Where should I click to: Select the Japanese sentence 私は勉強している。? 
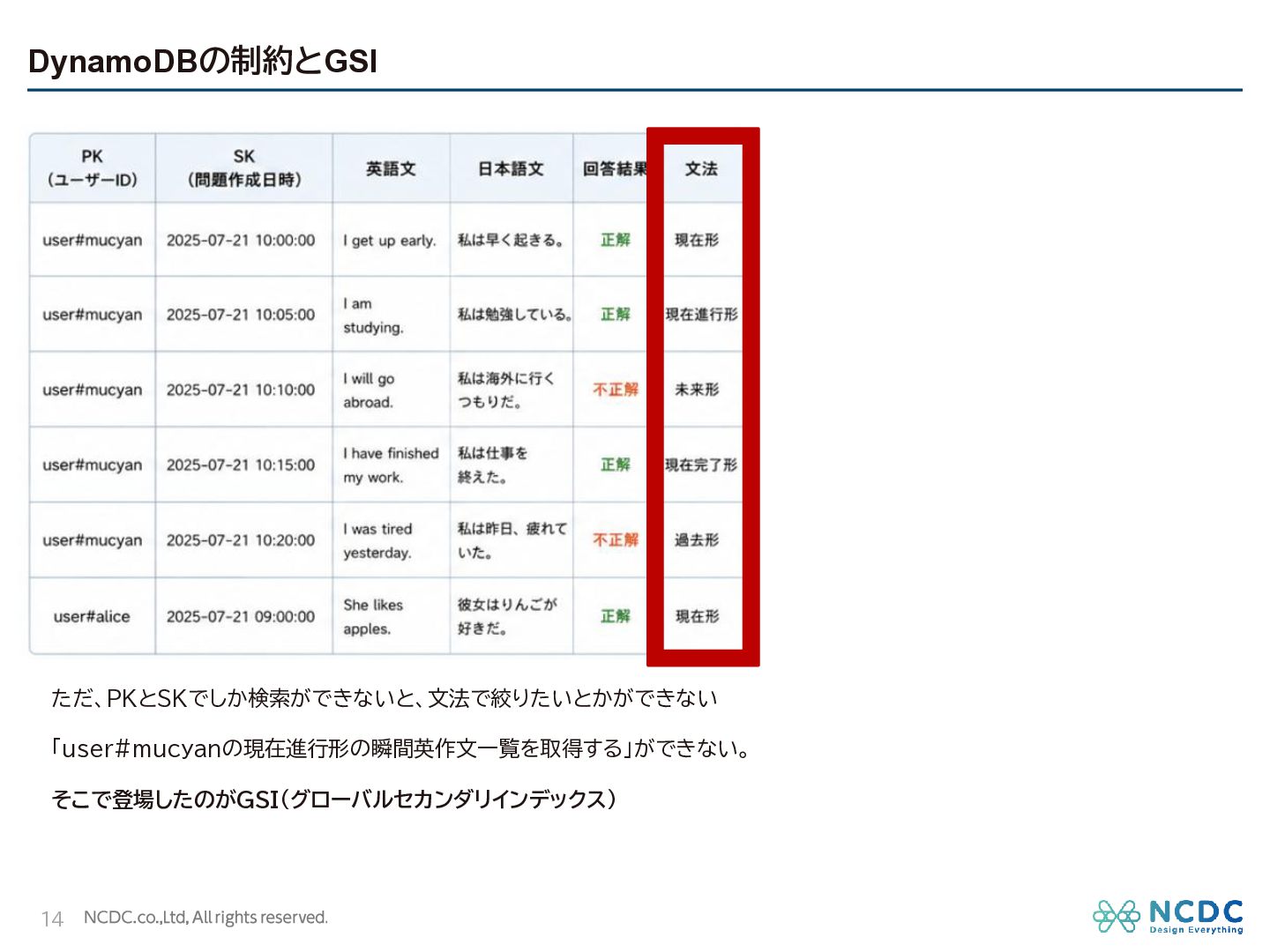point(515,315)
